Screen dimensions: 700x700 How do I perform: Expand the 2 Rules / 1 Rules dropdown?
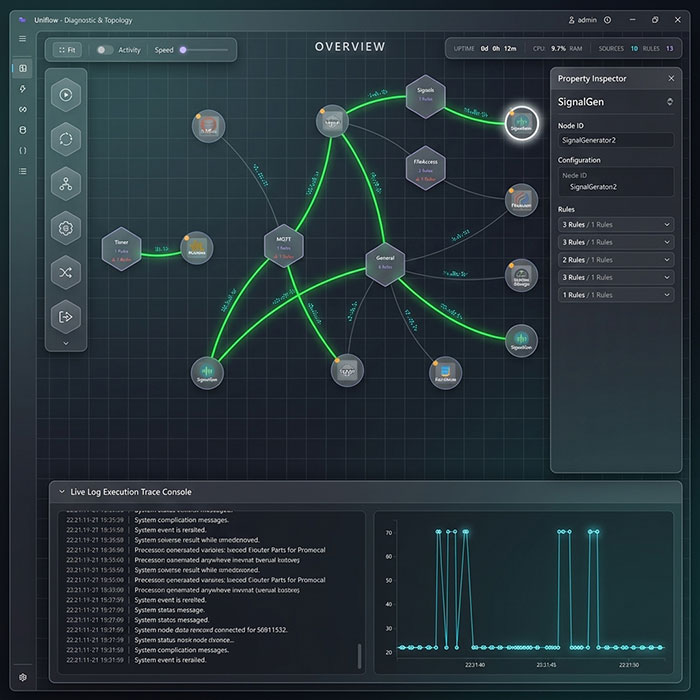(x=616, y=260)
